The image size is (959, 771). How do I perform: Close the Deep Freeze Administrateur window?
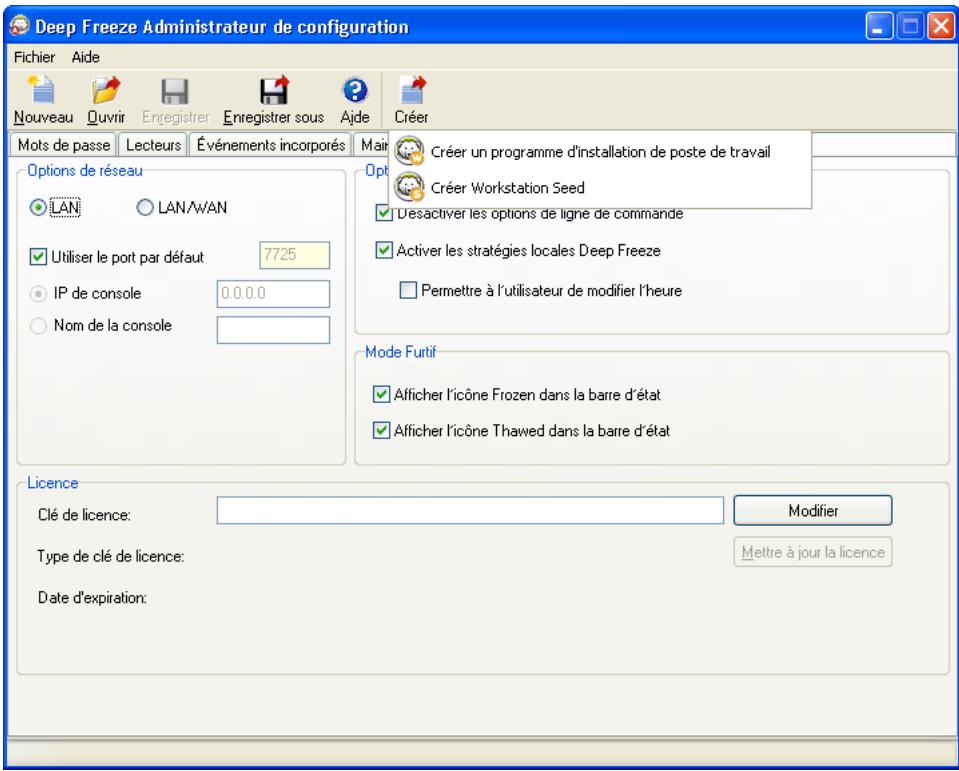[x=941, y=26]
